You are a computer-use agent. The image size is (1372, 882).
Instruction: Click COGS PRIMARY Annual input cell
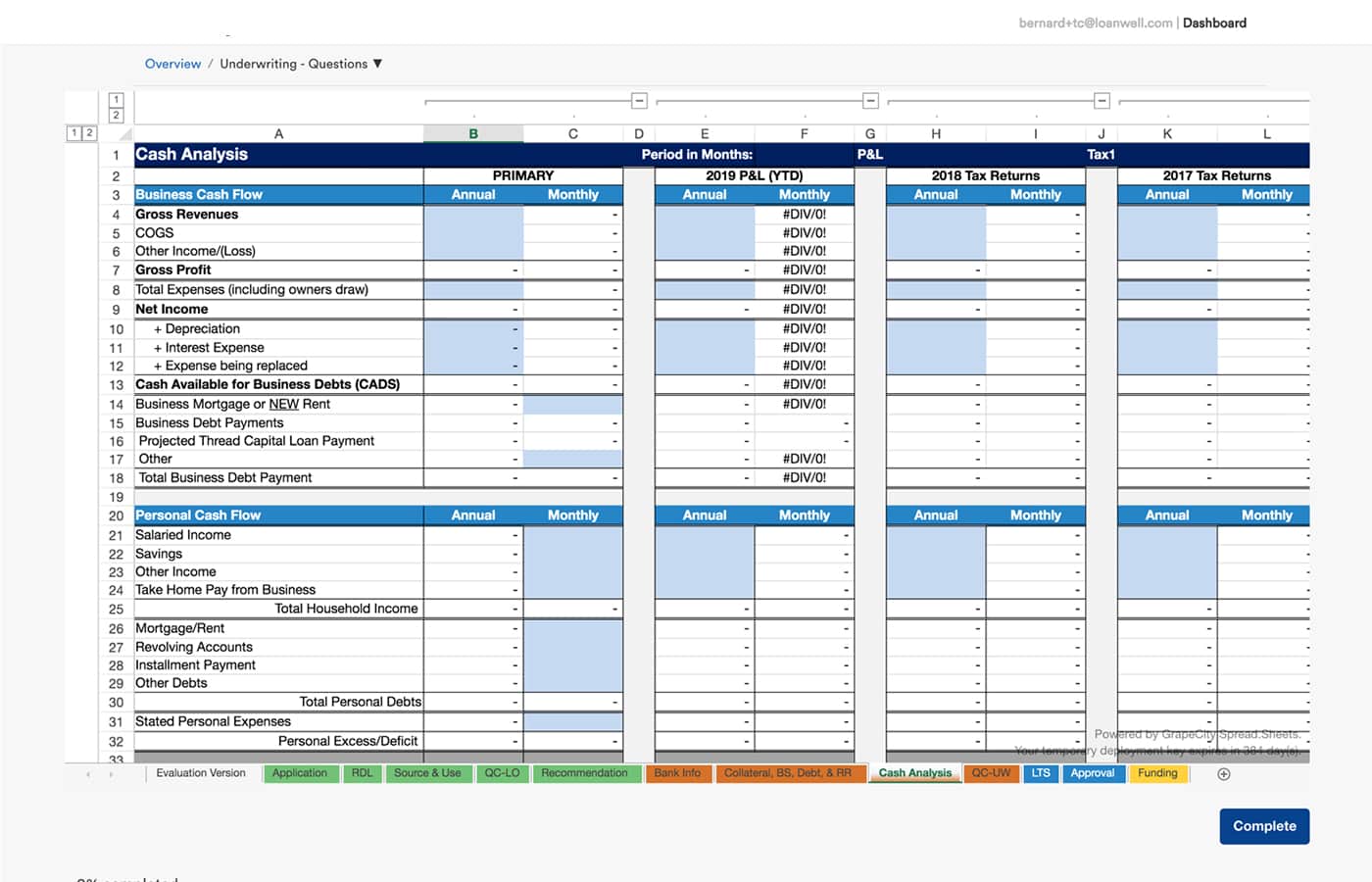[473, 233]
